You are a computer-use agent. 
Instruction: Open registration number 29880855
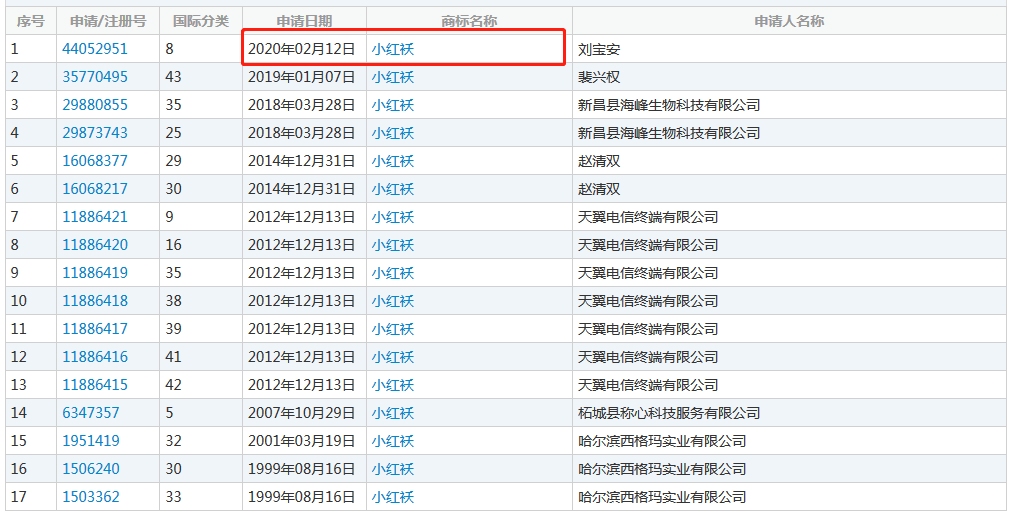pyautogui.click(x=95, y=104)
